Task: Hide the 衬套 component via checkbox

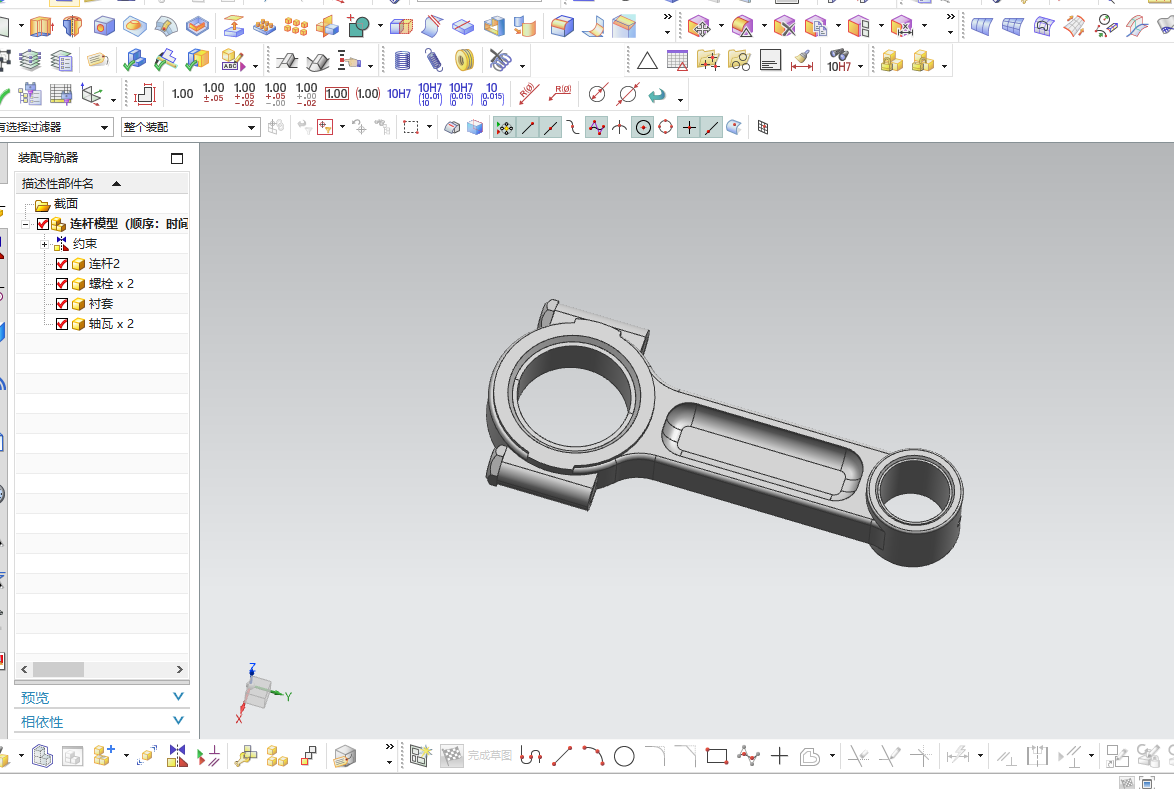Action: click(62, 304)
